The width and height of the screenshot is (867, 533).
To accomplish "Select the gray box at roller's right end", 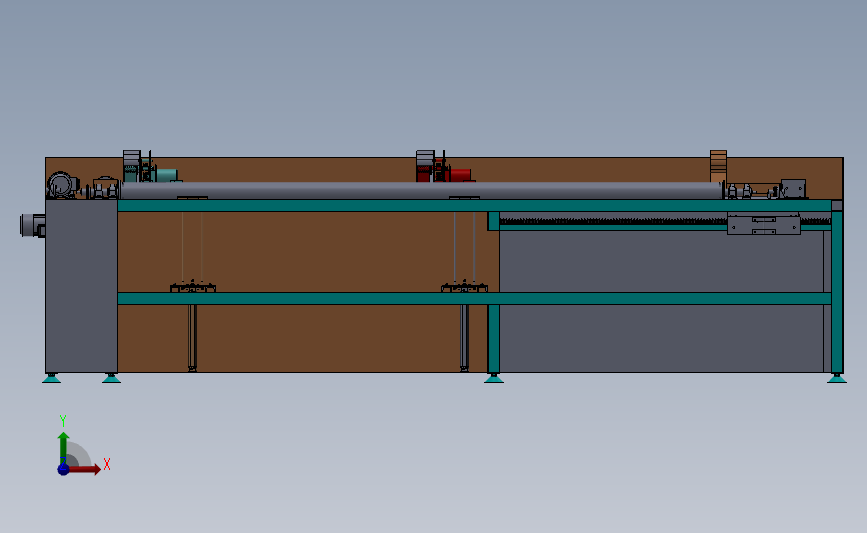I will click(x=793, y=188).
